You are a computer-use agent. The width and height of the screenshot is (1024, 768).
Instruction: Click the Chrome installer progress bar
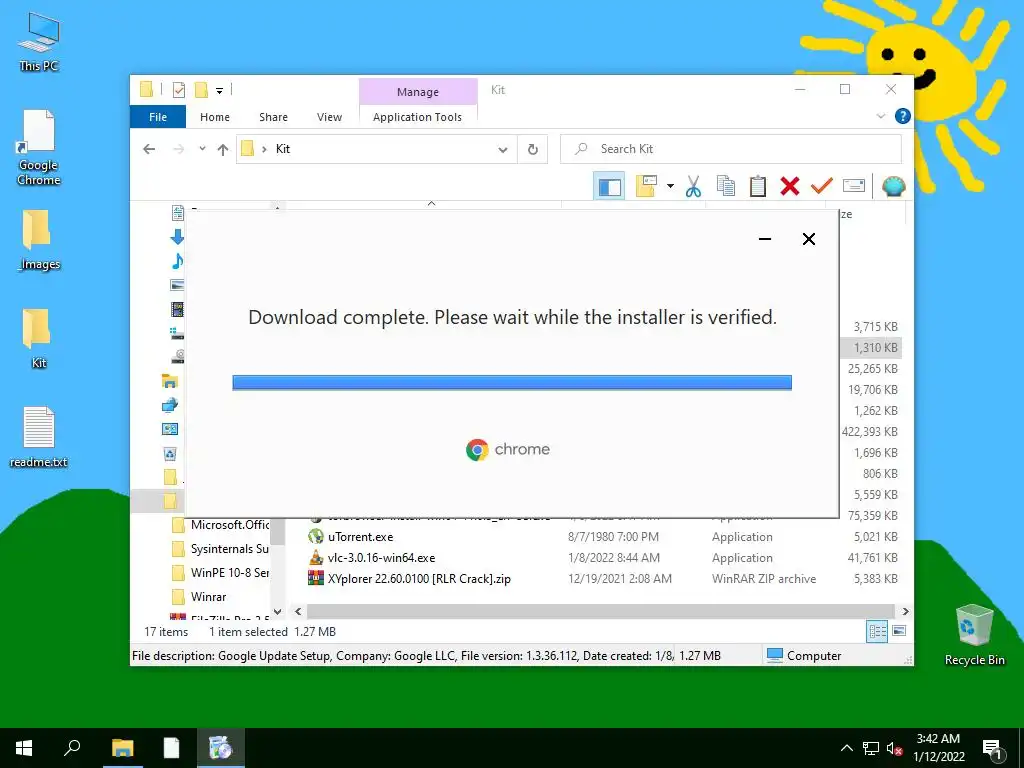coord(512,383)
